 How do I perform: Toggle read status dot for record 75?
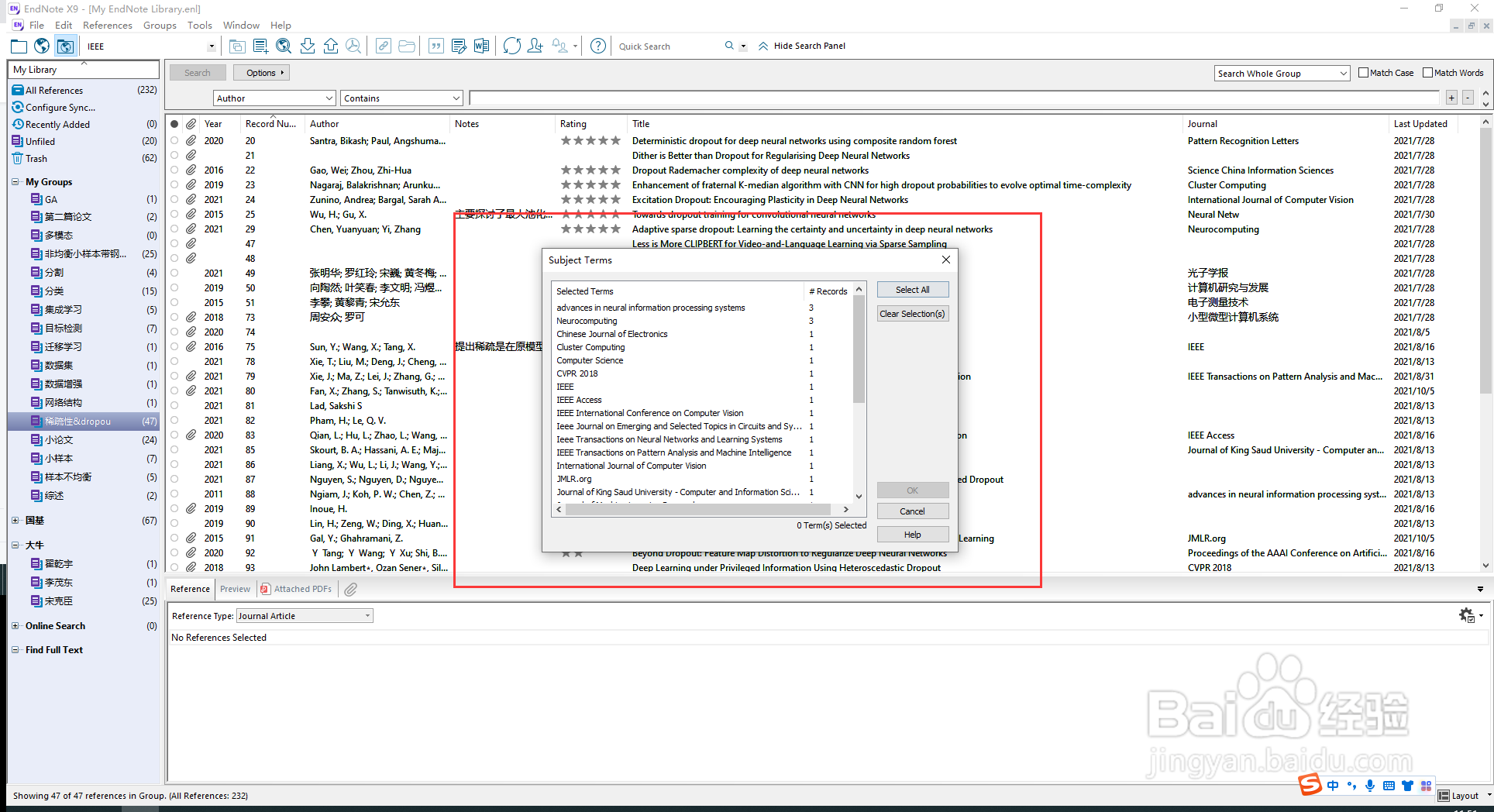pos(174,347)
